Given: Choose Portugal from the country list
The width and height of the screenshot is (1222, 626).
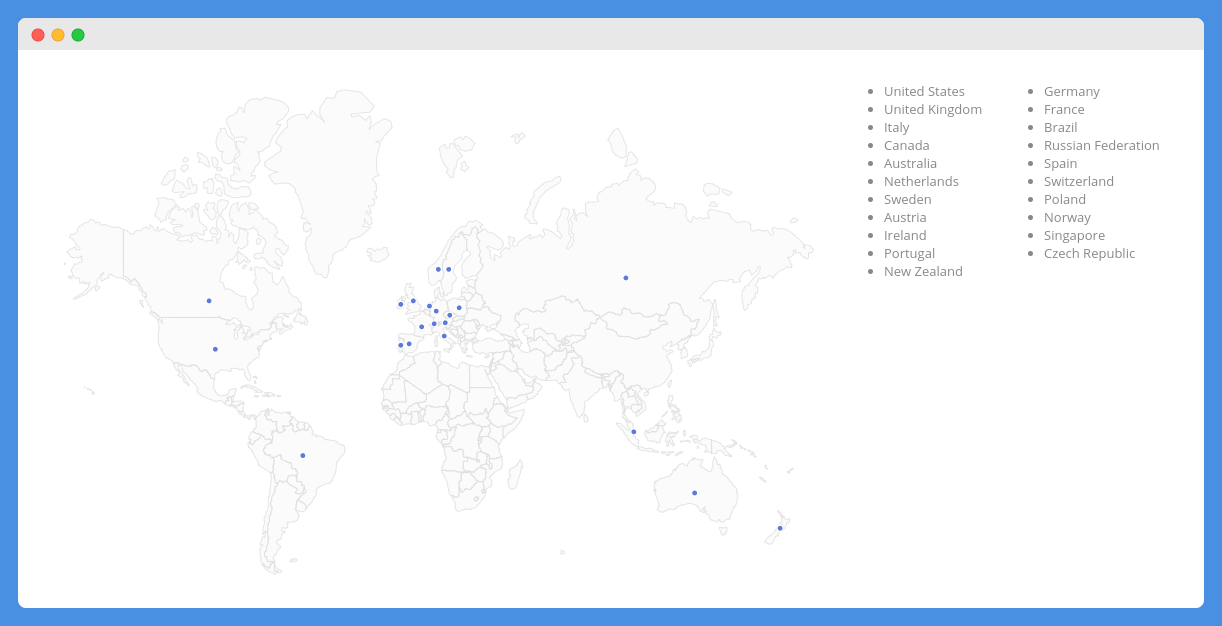Looking at the screenshot, I should [x=909, y=253].
